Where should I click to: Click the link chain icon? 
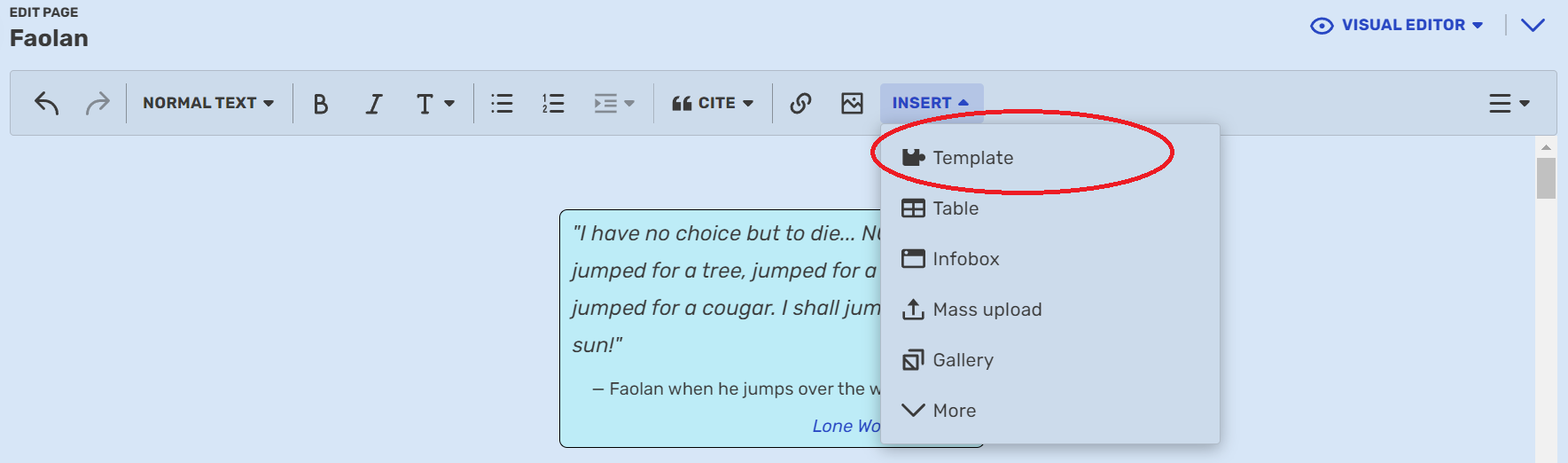(800, 104)
